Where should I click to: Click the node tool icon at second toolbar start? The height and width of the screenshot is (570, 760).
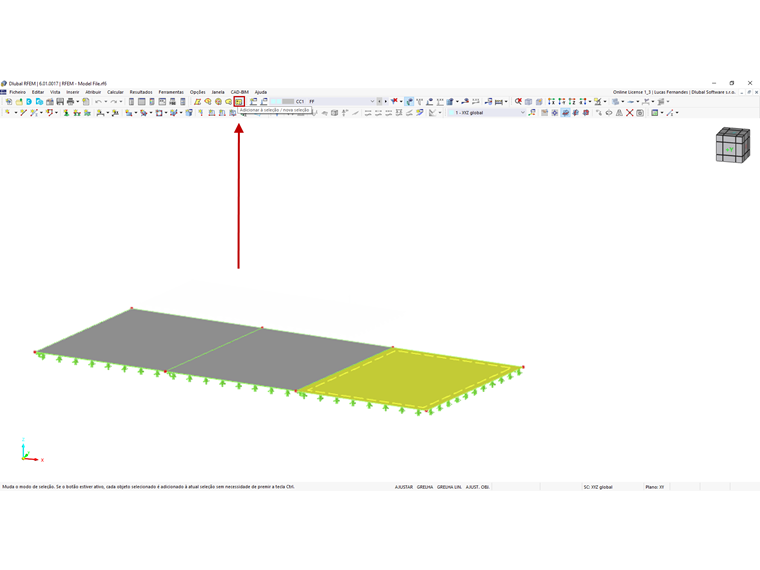[x=8, y=112]
